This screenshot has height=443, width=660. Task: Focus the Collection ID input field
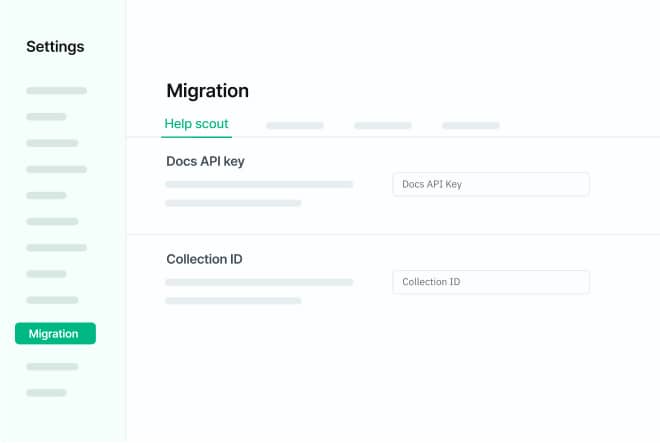(x=490, y=282)
